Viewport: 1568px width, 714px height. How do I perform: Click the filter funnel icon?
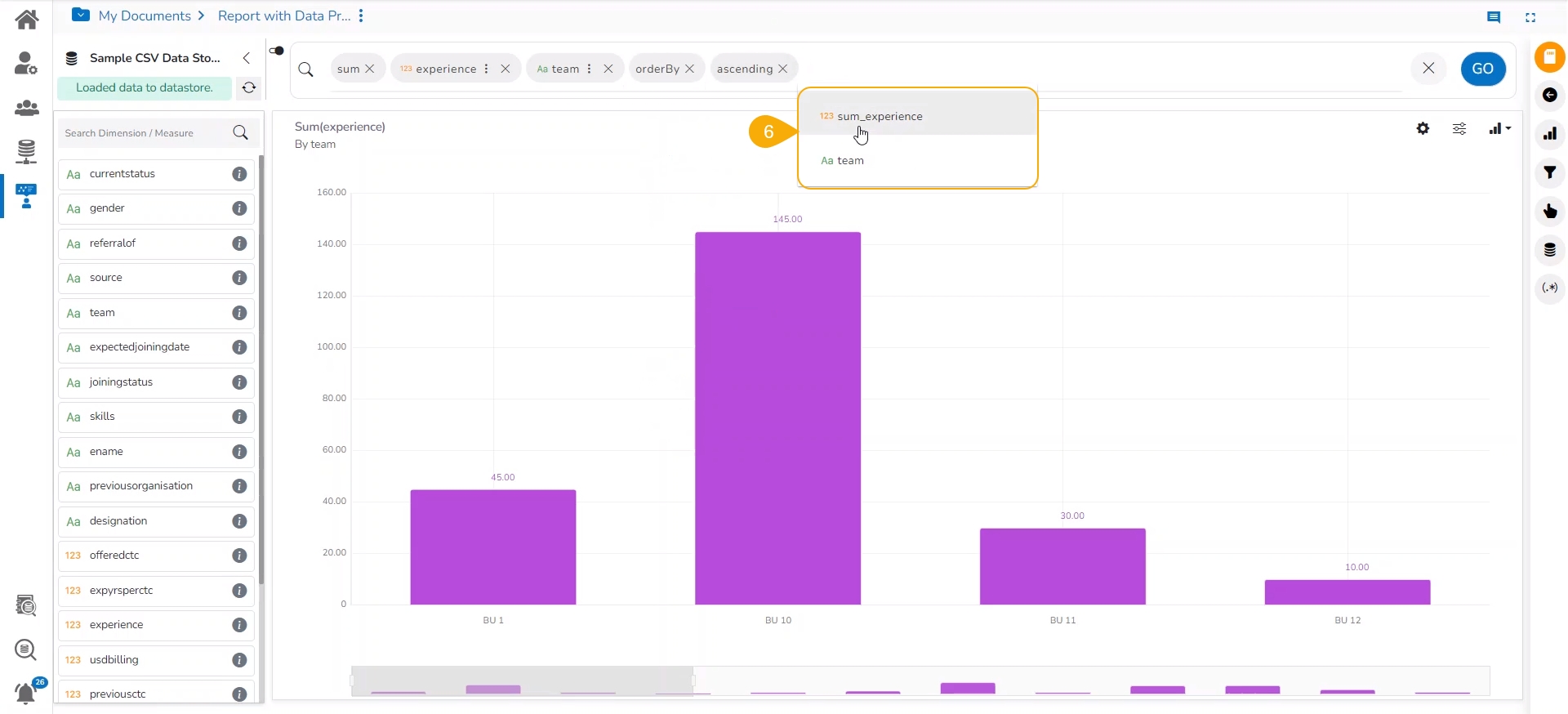click(1549, 172)
